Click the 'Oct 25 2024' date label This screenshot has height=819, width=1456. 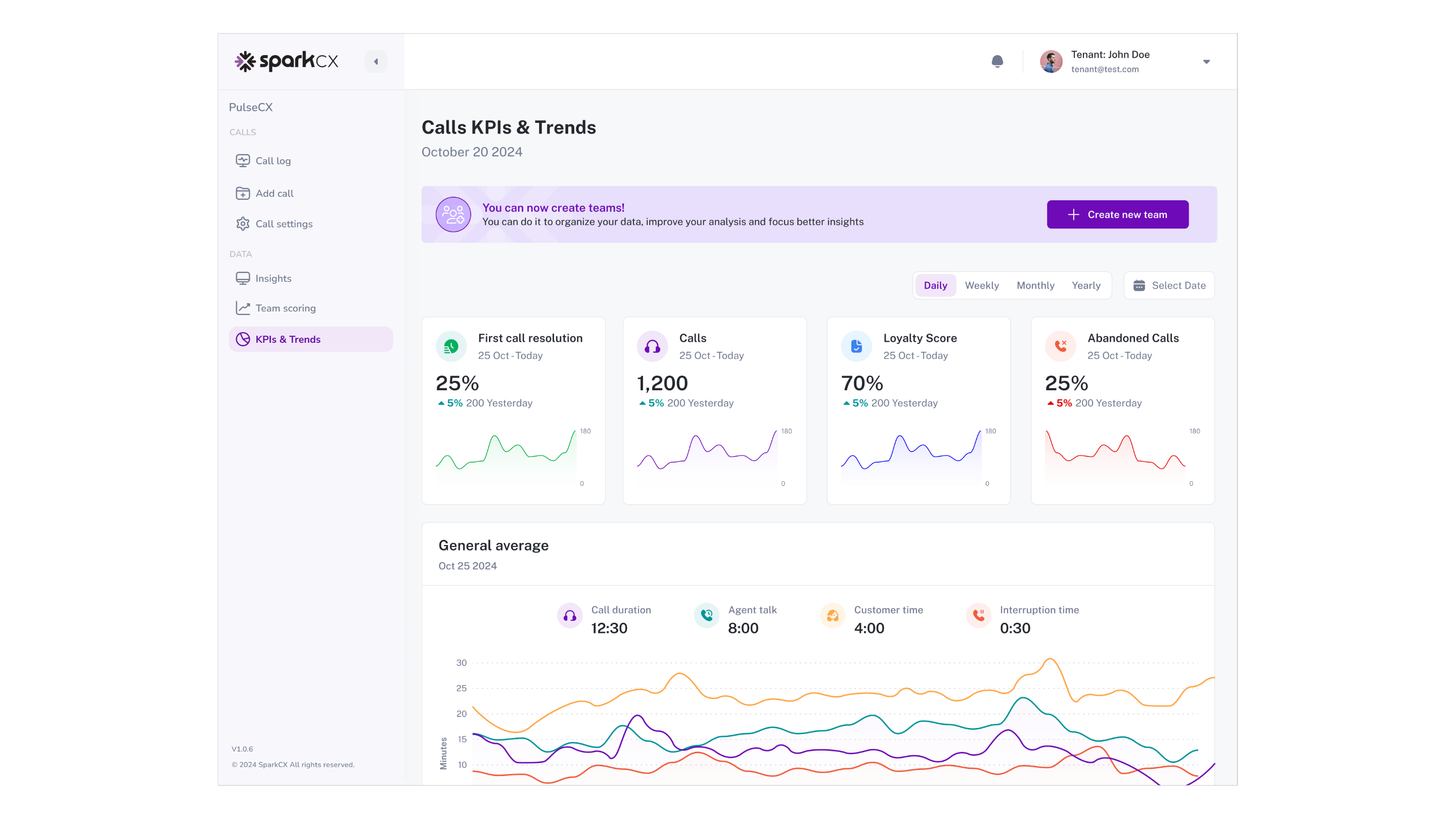(x=468, y=566)
